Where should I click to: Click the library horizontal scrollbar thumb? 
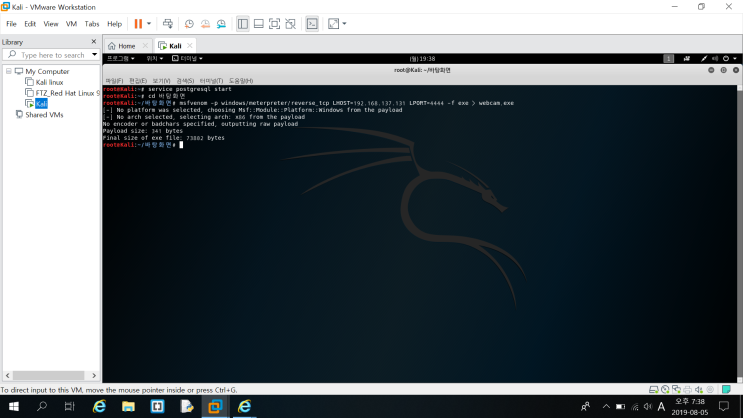48,375
